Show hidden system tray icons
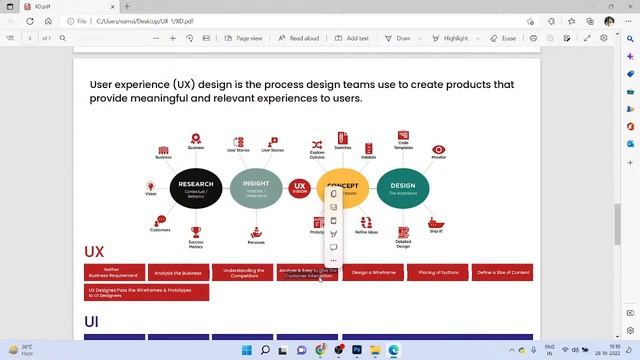The image size is (640, 360). coord(511,350)
